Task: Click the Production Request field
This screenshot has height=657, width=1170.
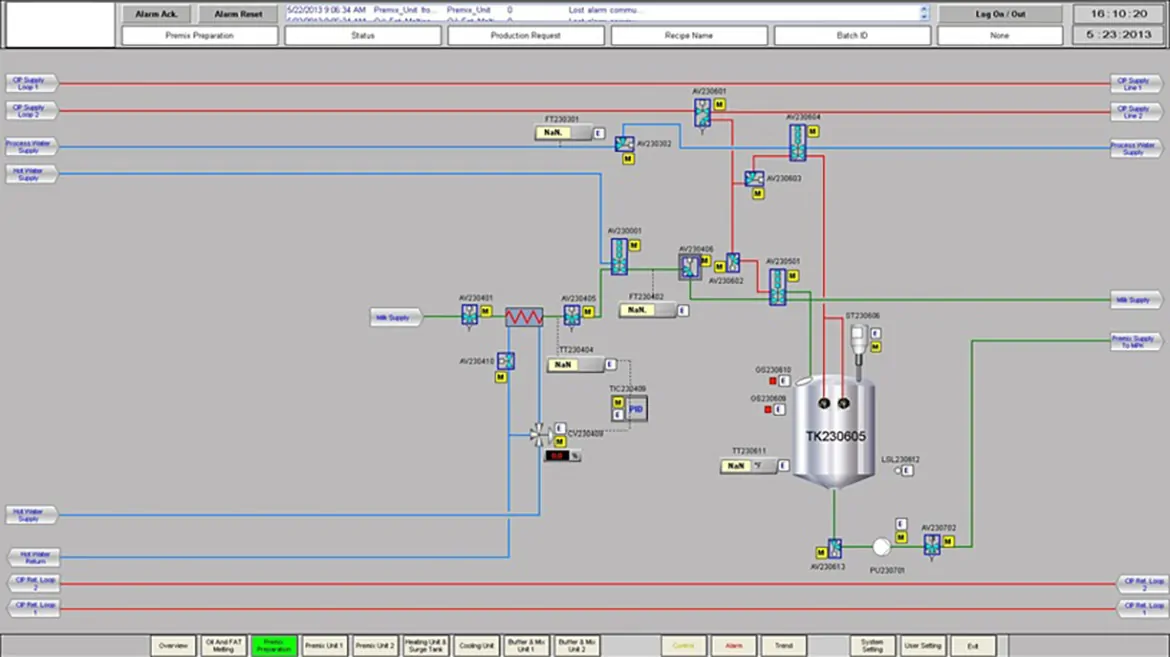Action: [525, 35]
